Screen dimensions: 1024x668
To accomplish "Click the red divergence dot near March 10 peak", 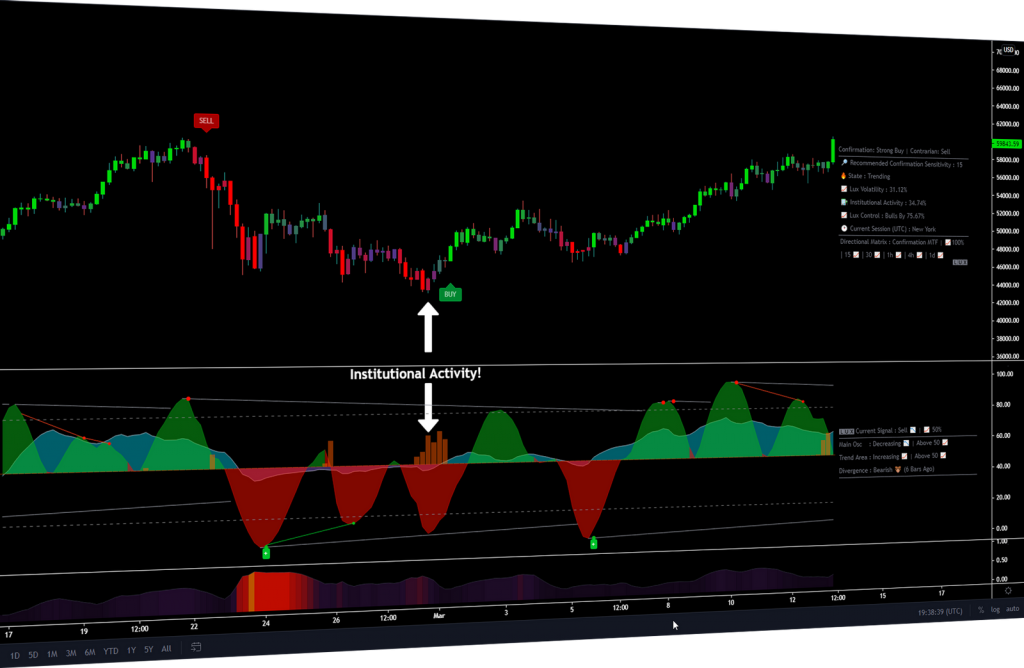I will 736,383.
